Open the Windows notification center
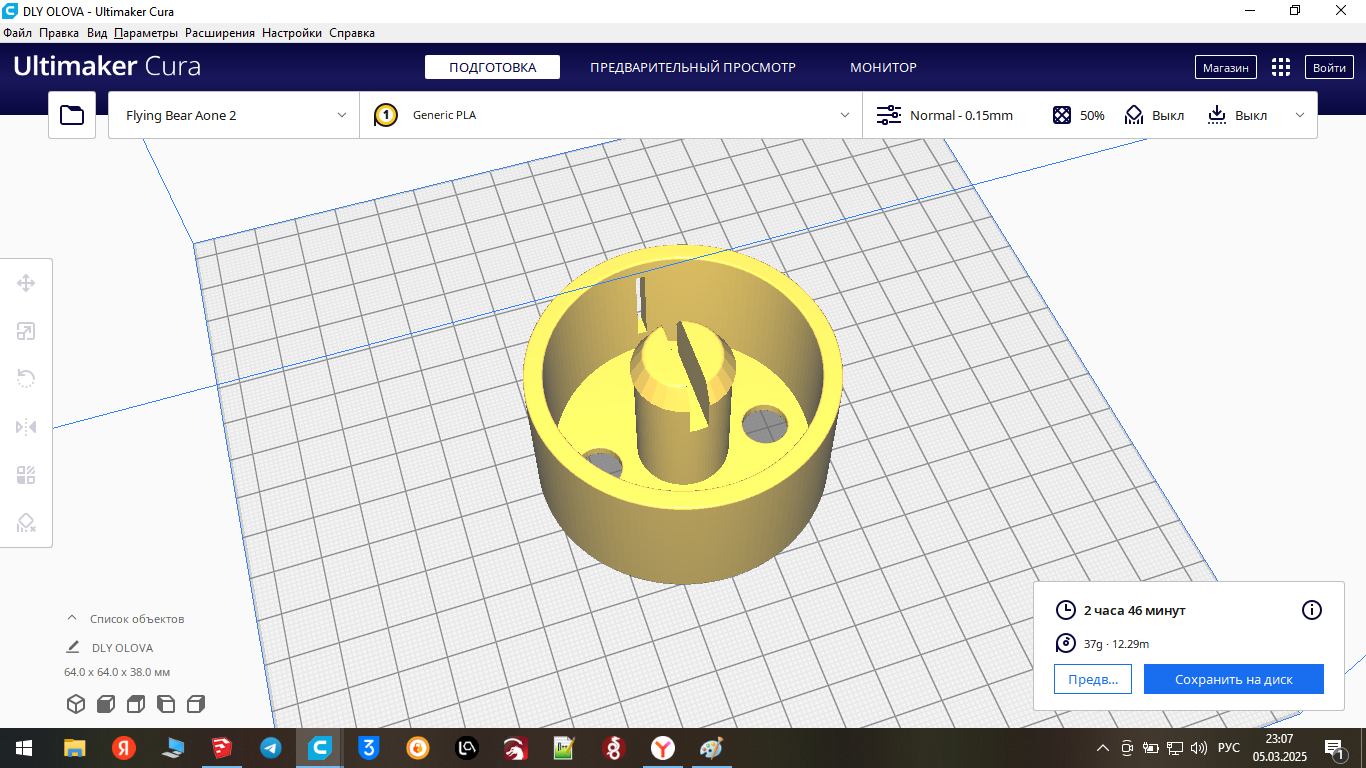Image resolution: width=1366 pixels, height=768 pixels. coord(1334,747)
